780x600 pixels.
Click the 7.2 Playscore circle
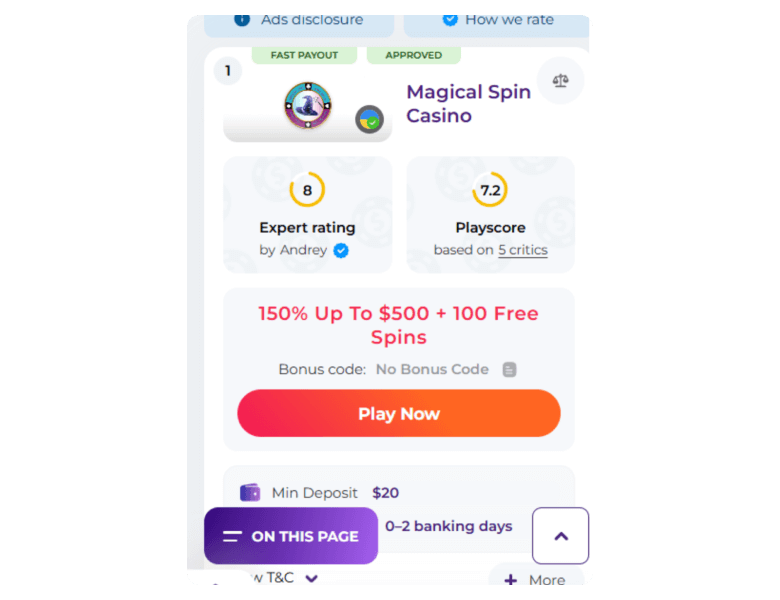click(x=490, y=190)
